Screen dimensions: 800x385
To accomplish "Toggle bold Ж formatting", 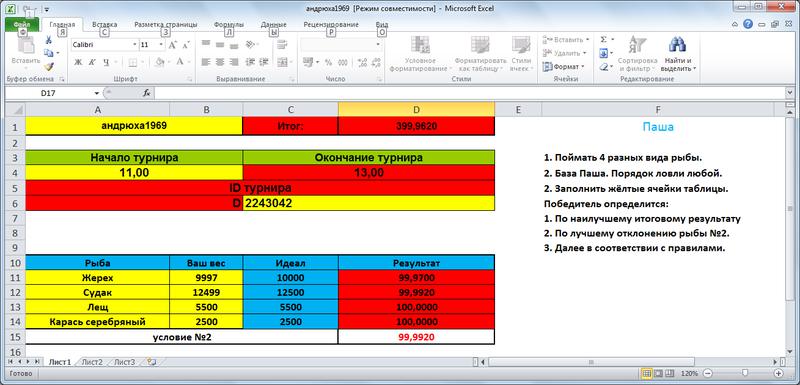I will coord(78,62).
